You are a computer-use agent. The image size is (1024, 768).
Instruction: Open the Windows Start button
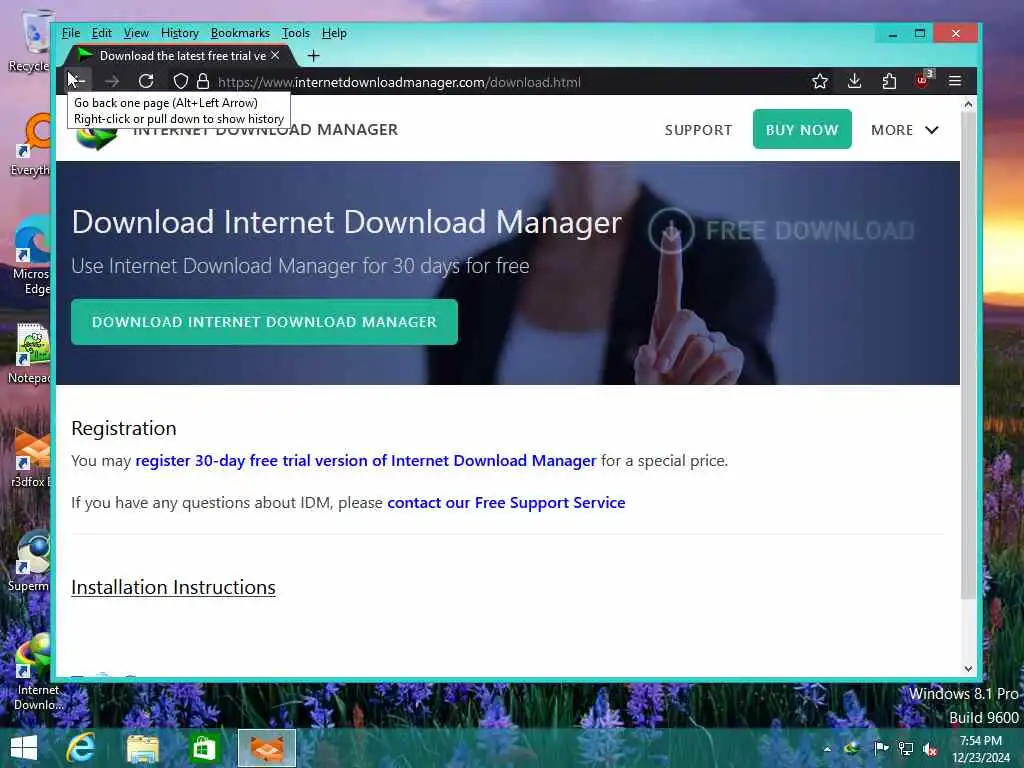pyautogui.click(x=24, y=748)
